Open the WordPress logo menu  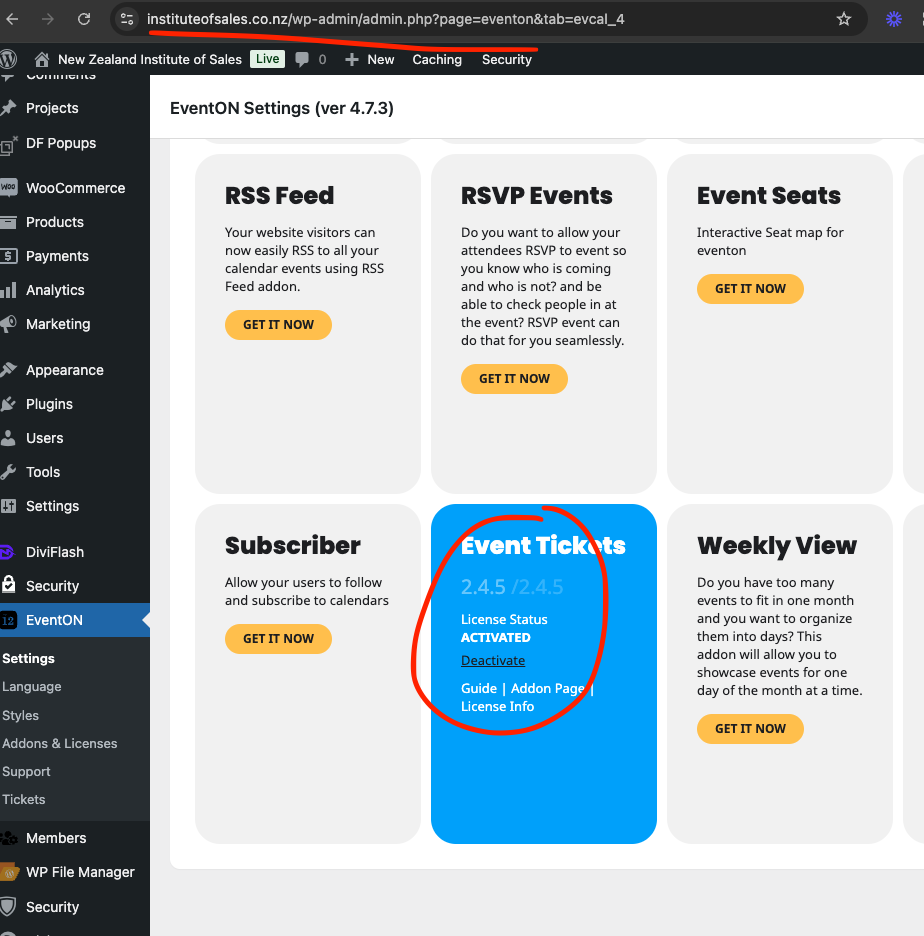pos(8,59)
